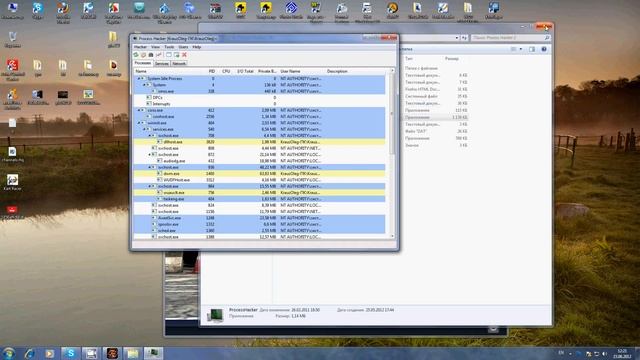Collapse svchost.exe node above audiodg.exe
Screen dimensions: 640x360
click(149, 155)
